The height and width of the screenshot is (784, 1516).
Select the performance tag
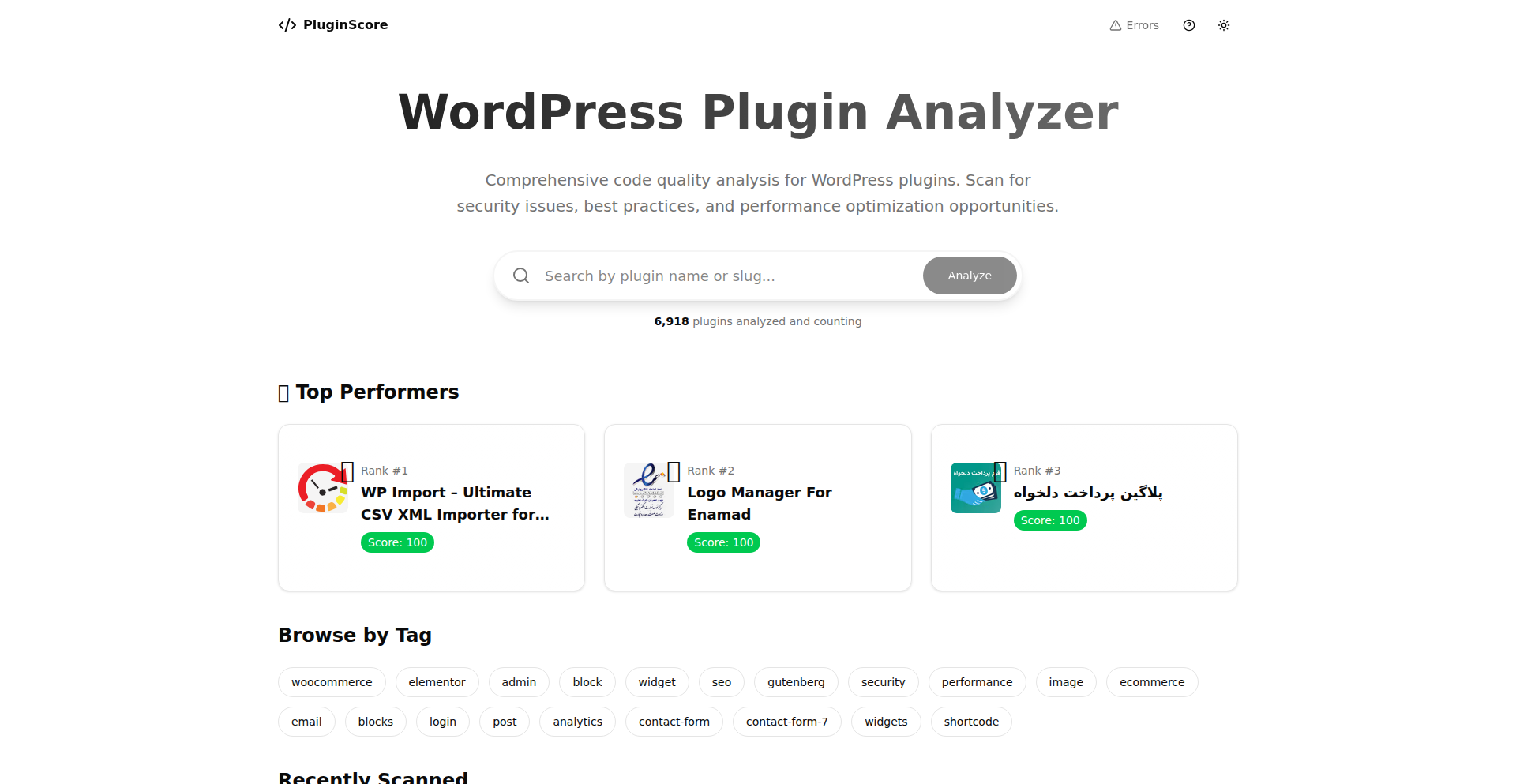[977, 681]
